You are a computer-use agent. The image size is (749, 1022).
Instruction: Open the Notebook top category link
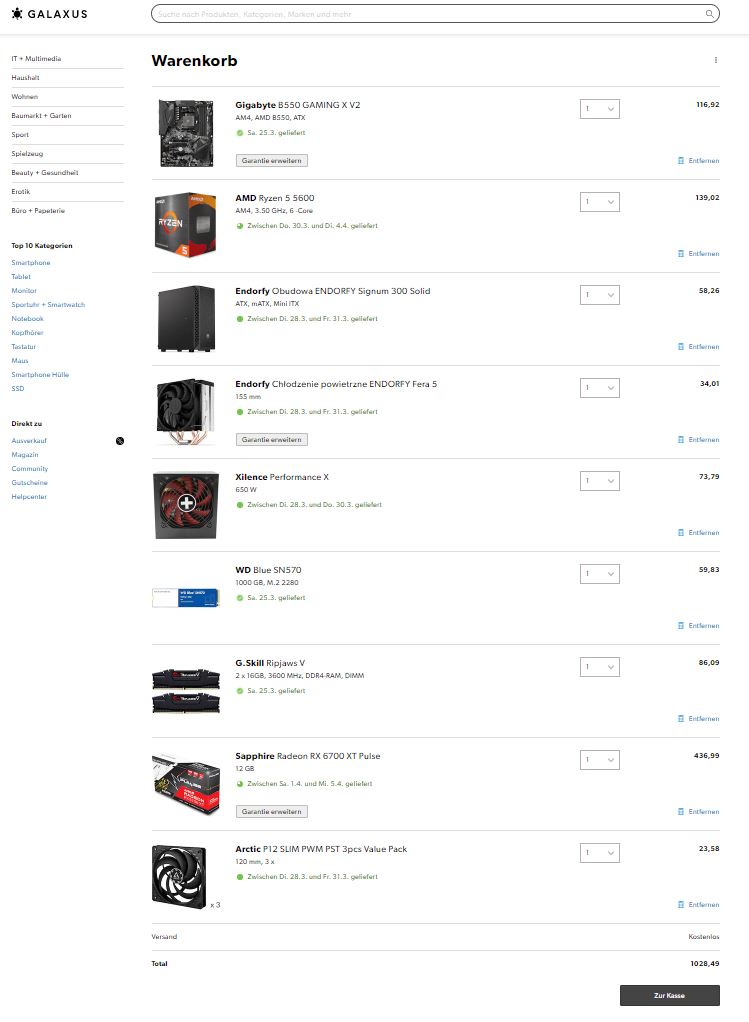pos(27,319)
